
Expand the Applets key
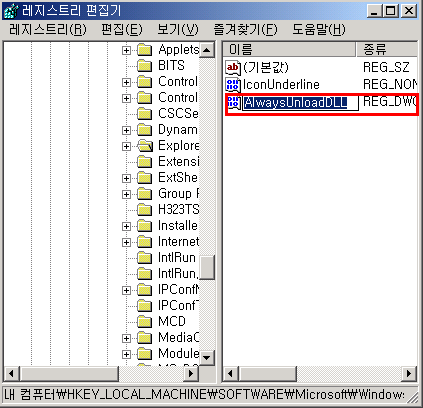[126, 50]
